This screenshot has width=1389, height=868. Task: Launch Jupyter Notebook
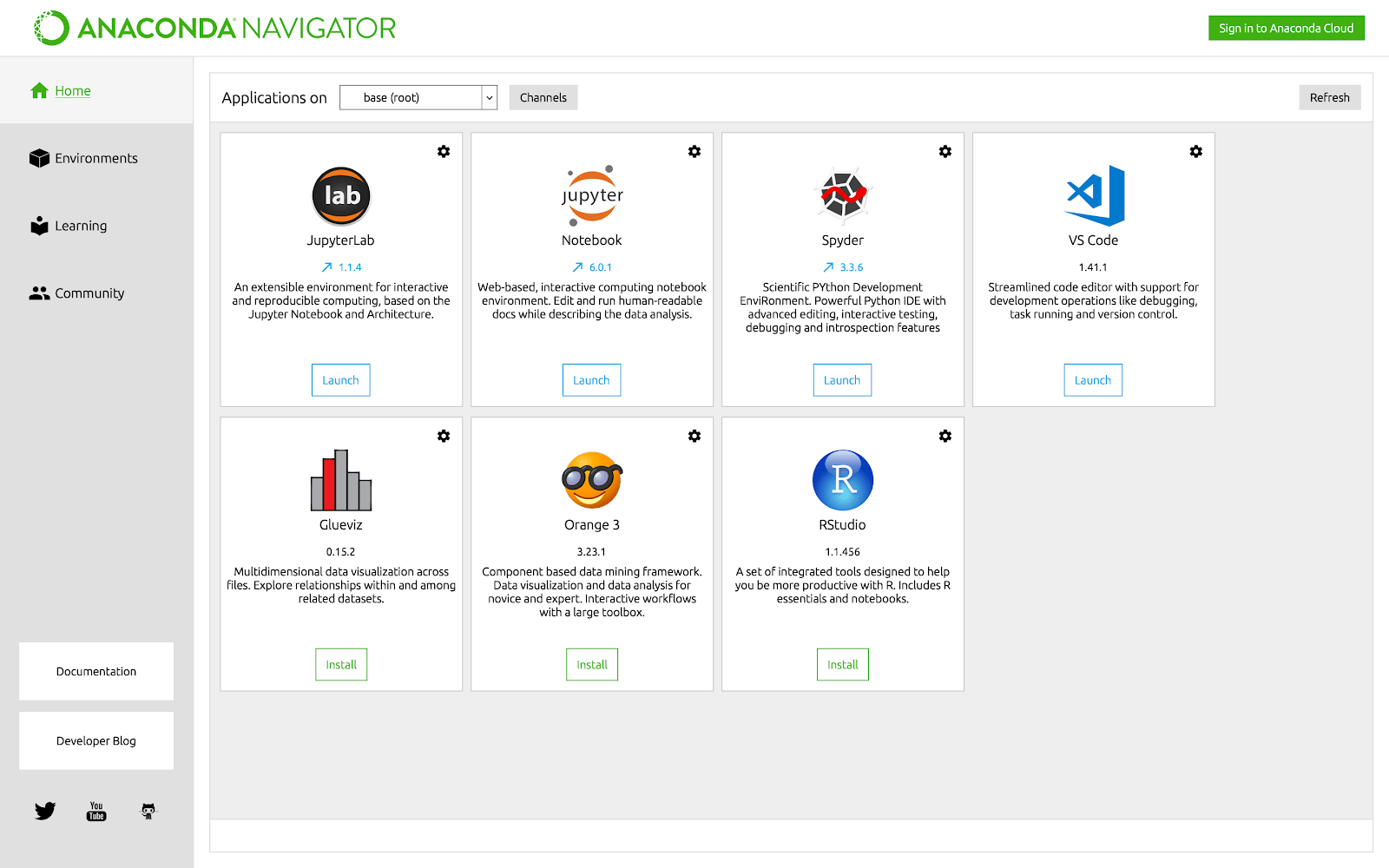click(x=592, y=380)
